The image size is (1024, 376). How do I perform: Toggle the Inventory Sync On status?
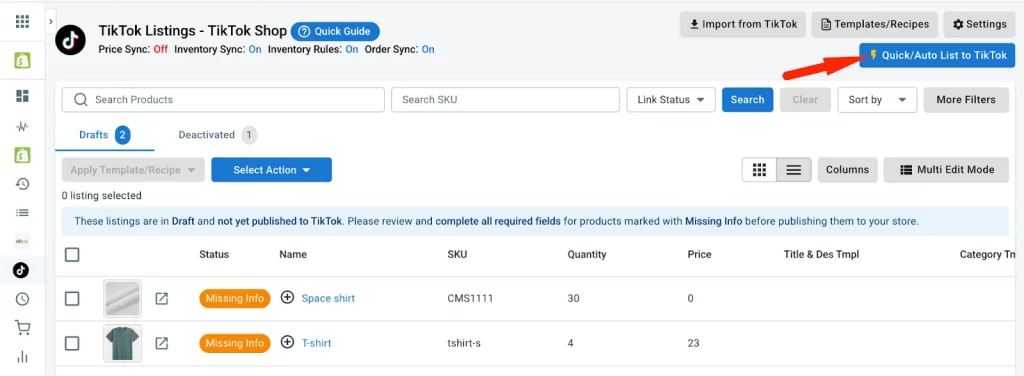pyautogui.click(x=255, y=50)
